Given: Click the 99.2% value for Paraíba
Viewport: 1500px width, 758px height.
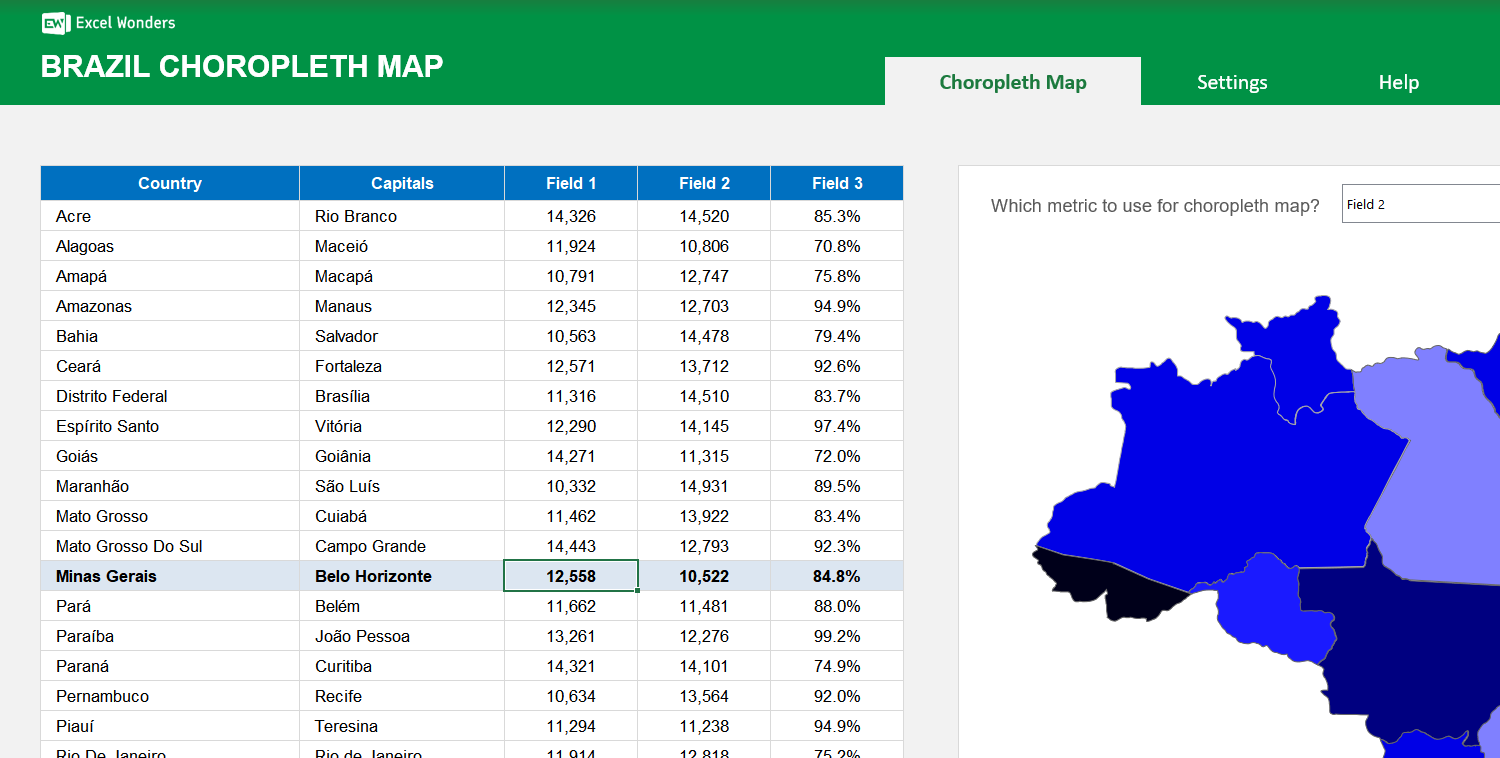Looking at the screenshot, I should 836,635.
